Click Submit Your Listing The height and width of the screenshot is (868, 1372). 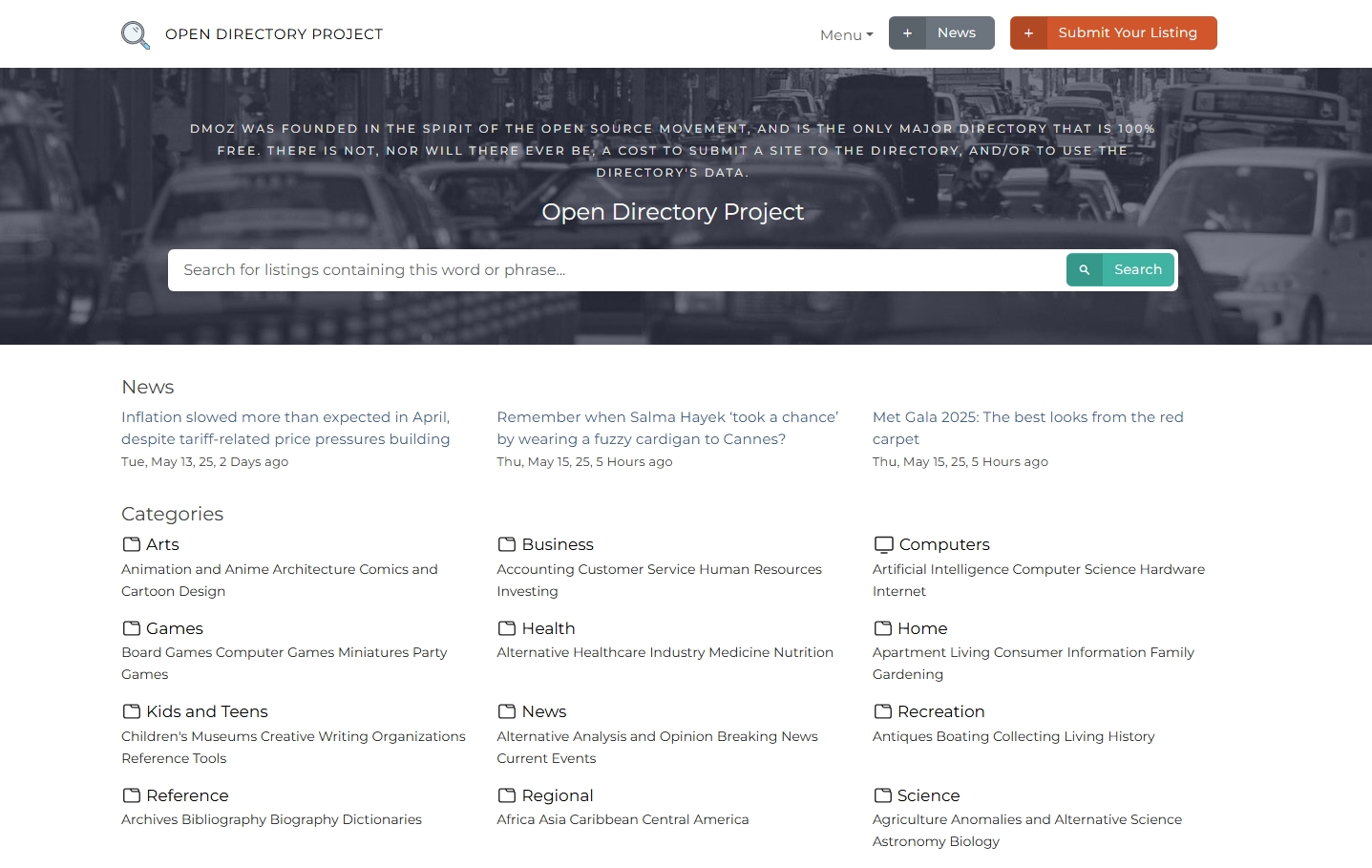pyautogui.click(x=1129, y=32)
